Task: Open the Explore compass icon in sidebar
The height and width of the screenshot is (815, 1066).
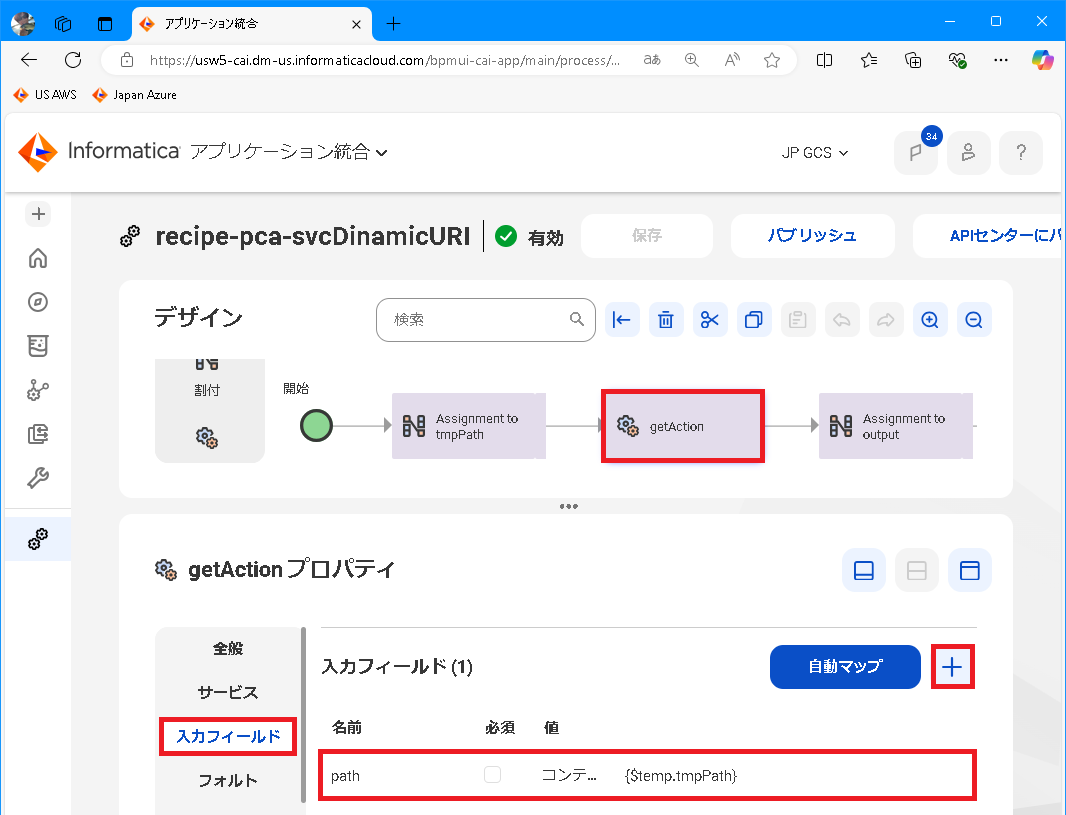Action: [38, 302]
